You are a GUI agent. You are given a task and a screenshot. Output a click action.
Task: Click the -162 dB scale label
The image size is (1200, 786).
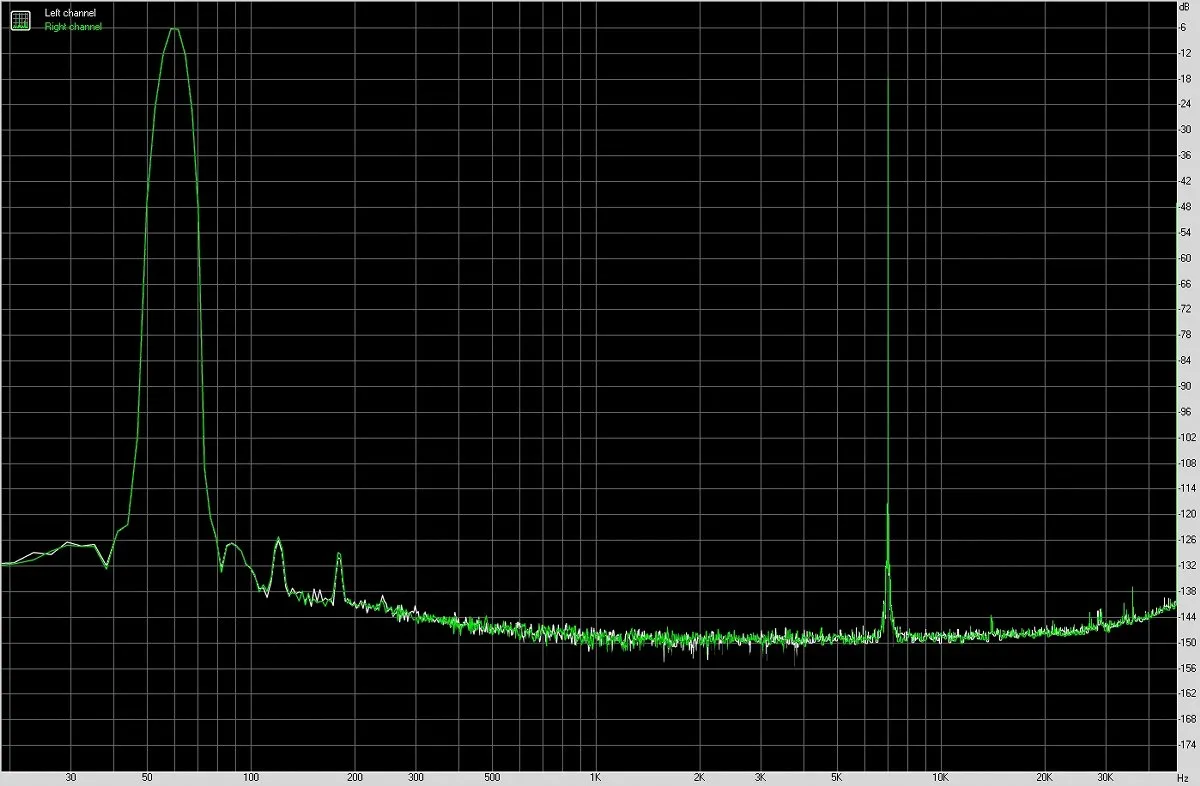click(x=1188, y=694)
